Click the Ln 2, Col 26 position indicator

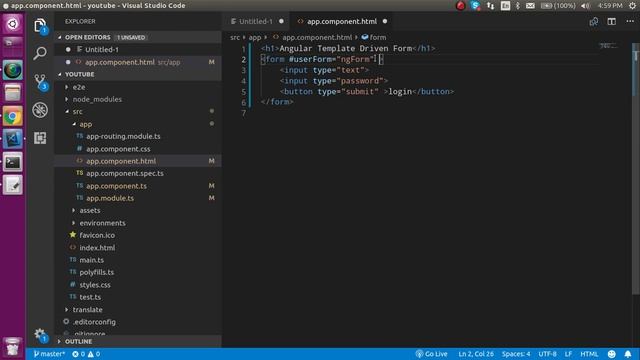476,354
